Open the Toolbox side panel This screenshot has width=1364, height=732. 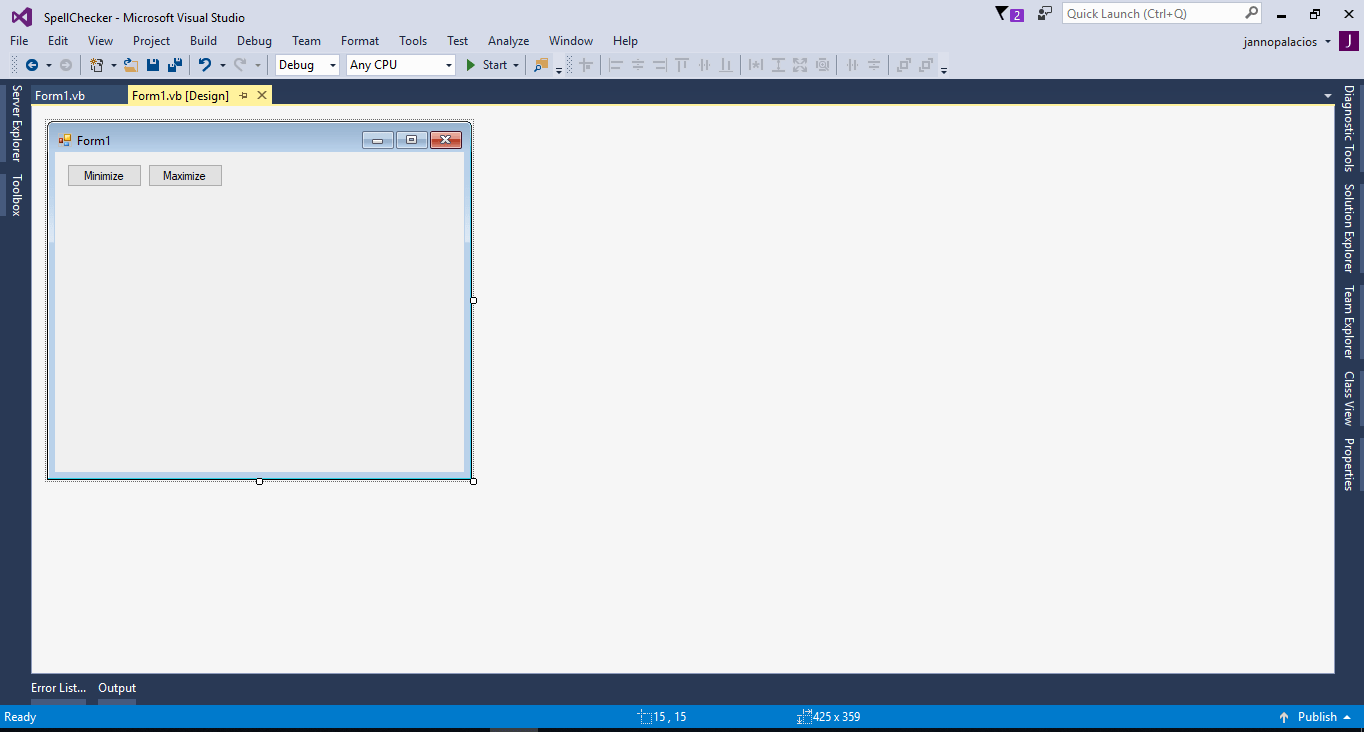click(x=16, y=195)
